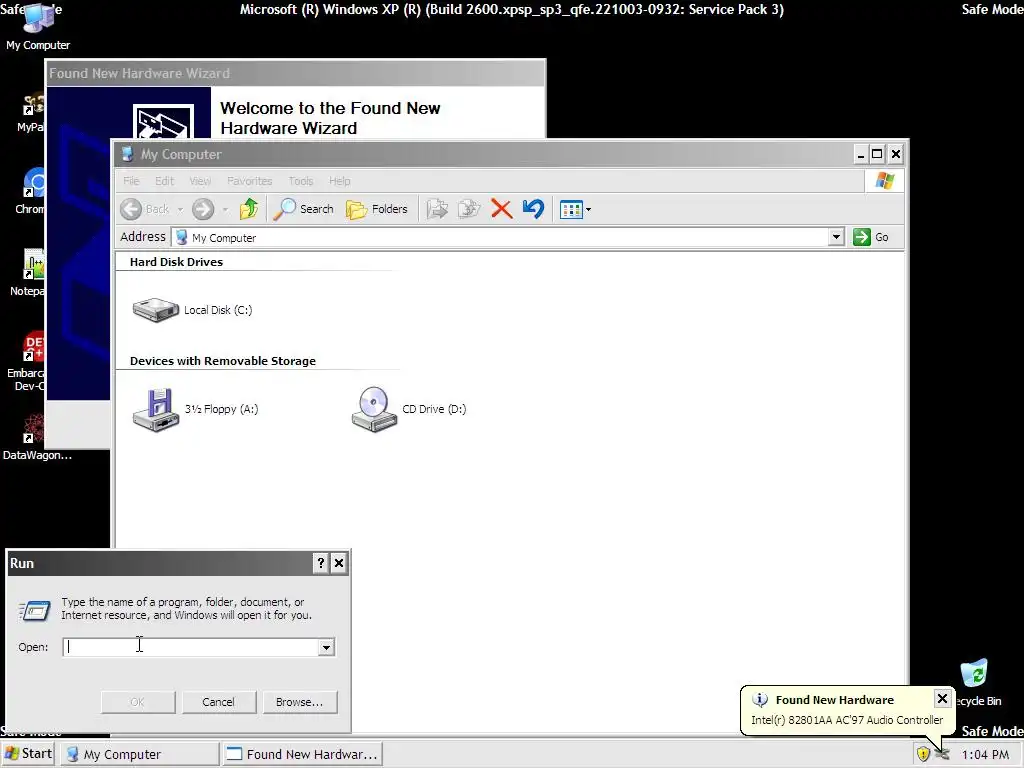This screenshot has width=1024, height=768.
Task: Close the Found New Hardware balloon
Action: click(x=942, y=699)
